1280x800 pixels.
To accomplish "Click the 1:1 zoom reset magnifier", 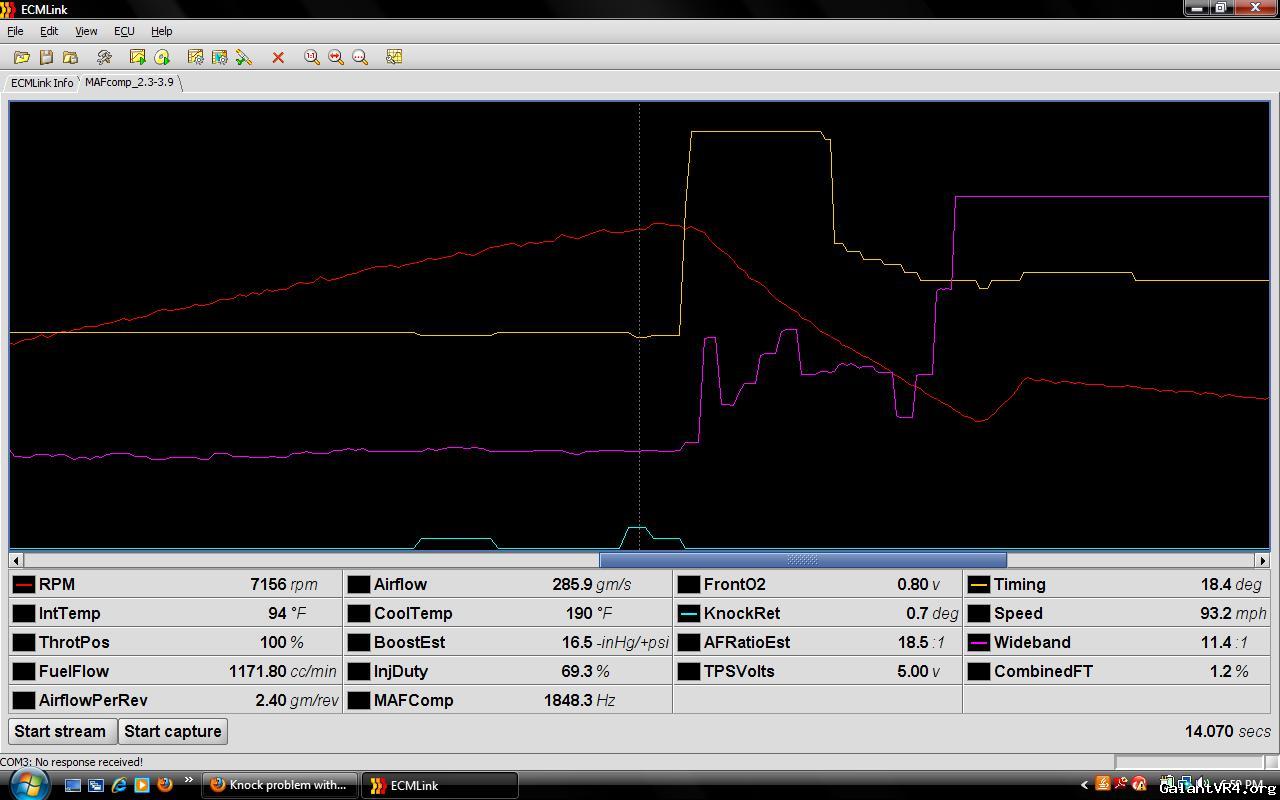I will pyautogui.click(x=312, y=58).
